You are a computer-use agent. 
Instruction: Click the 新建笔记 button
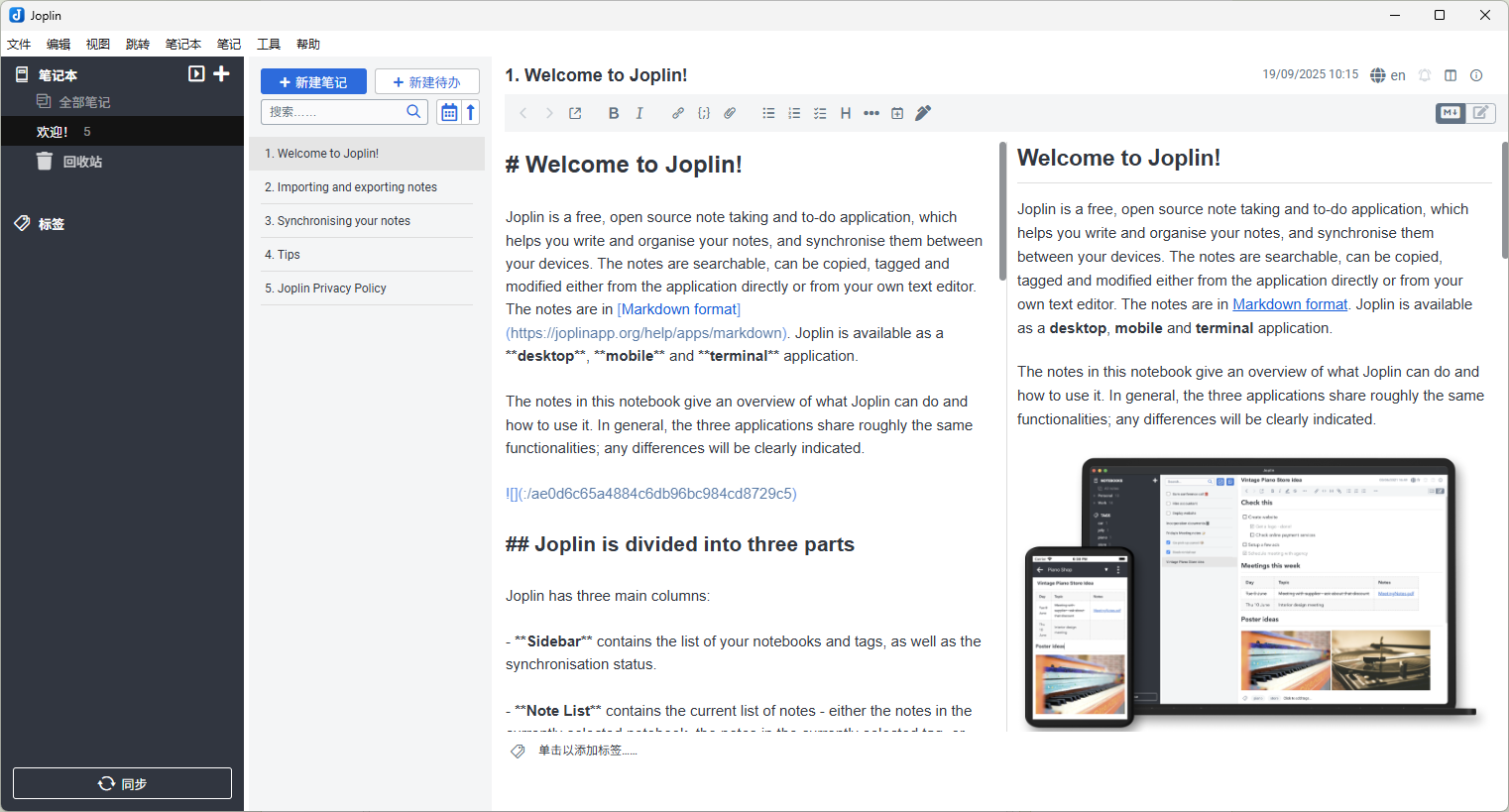click(x=313, y=80)
